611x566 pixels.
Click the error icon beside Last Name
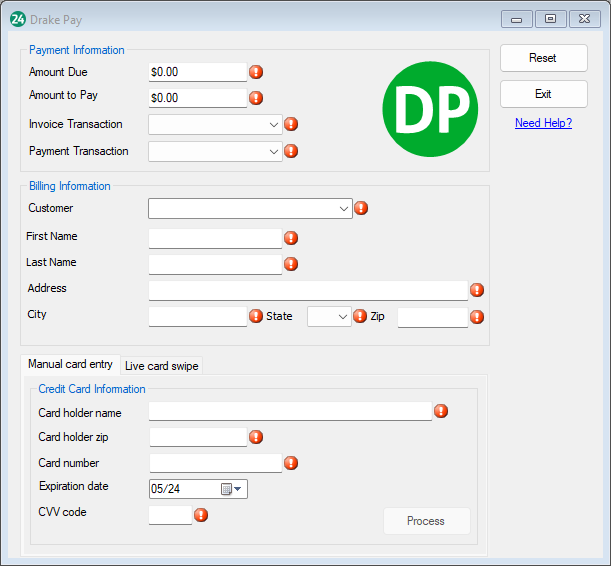(291, 264)
